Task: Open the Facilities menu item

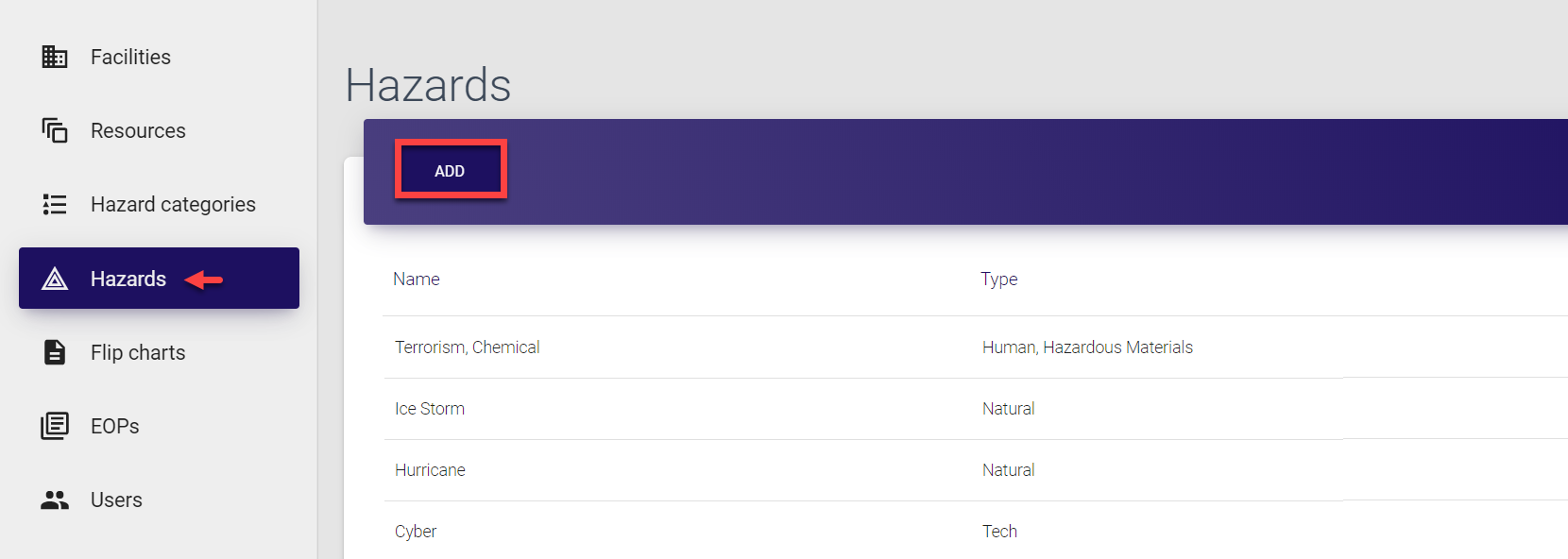Action: pyautogui.click(x=130, y=57)
